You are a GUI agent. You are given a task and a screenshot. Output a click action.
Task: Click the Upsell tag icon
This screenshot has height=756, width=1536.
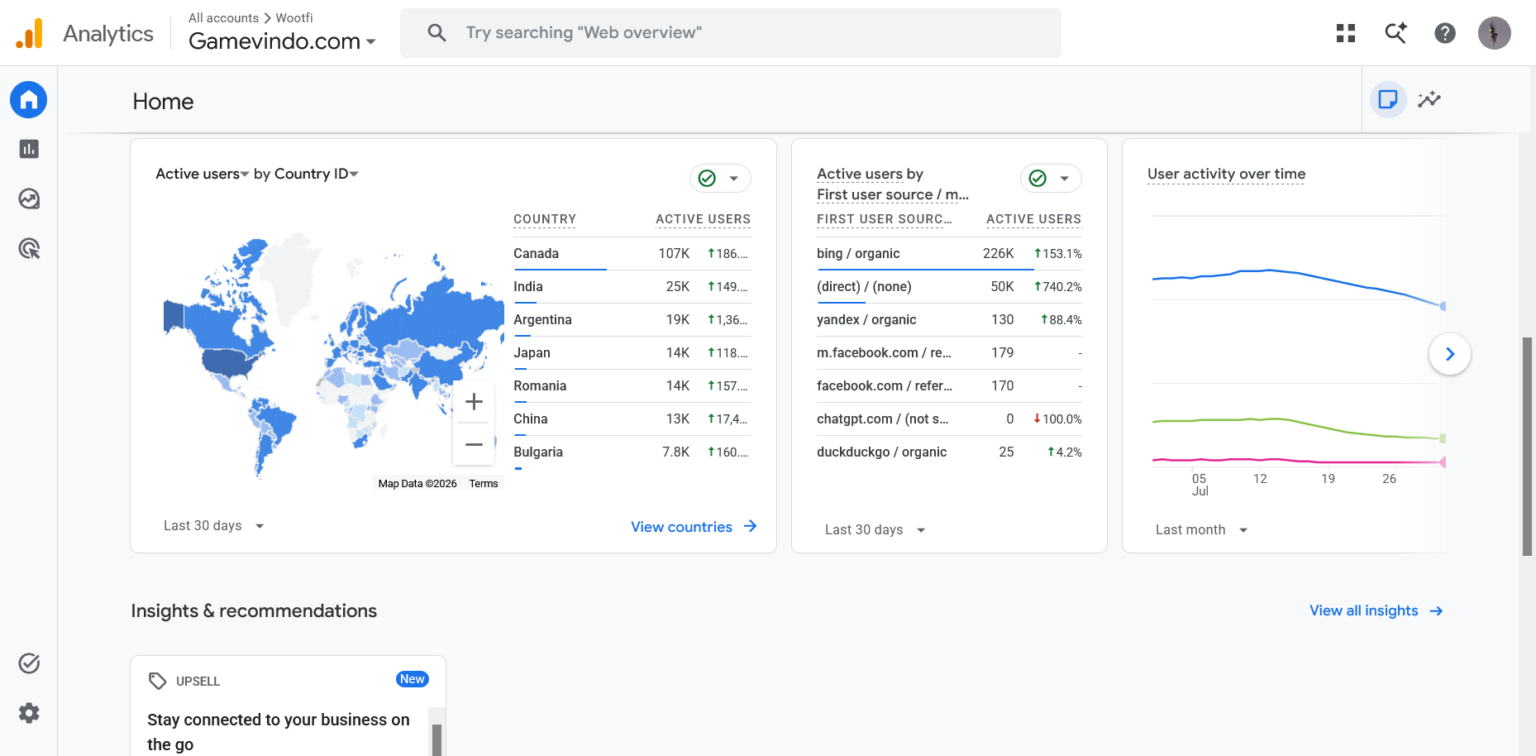[x=157, y=681]
